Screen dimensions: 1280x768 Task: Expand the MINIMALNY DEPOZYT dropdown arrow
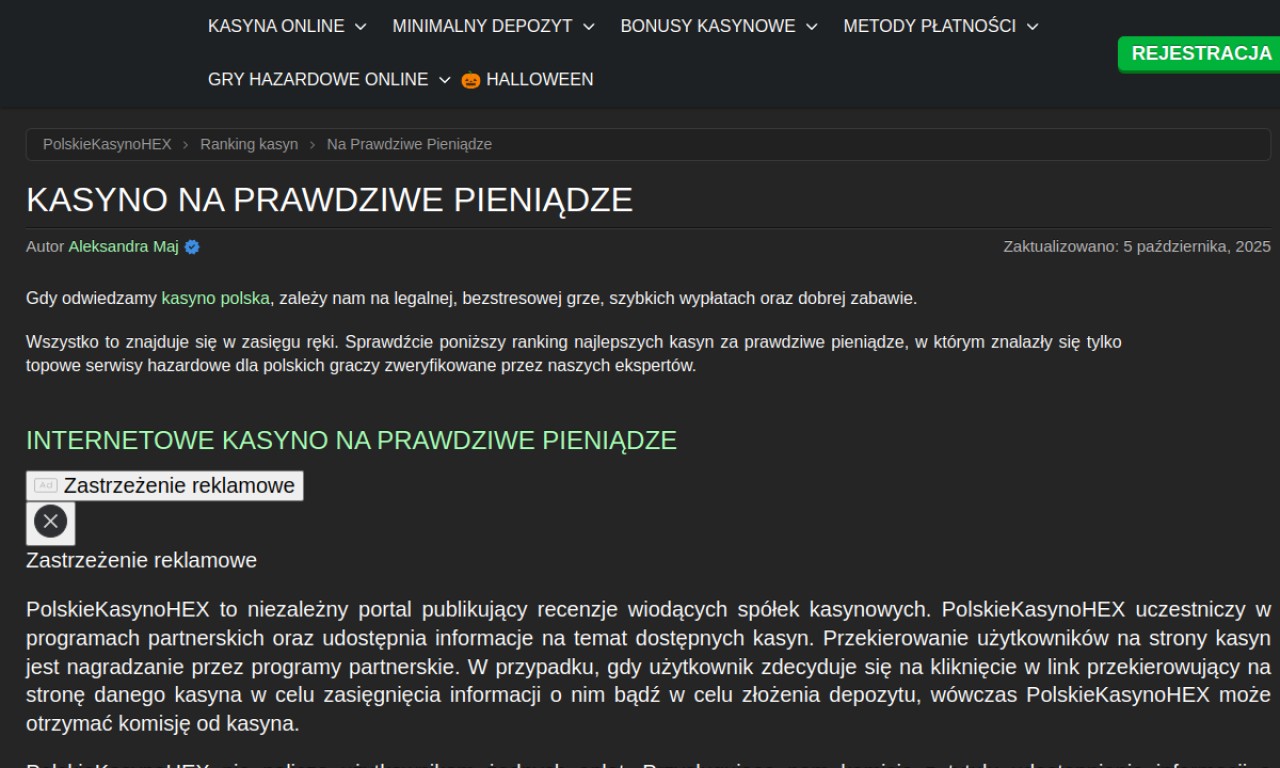[589, 27]
